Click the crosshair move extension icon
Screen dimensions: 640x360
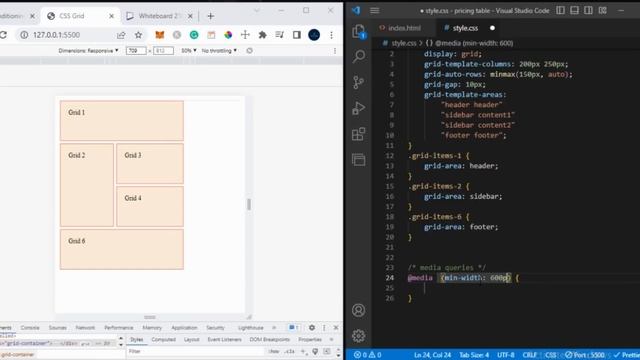pos(245,35)
